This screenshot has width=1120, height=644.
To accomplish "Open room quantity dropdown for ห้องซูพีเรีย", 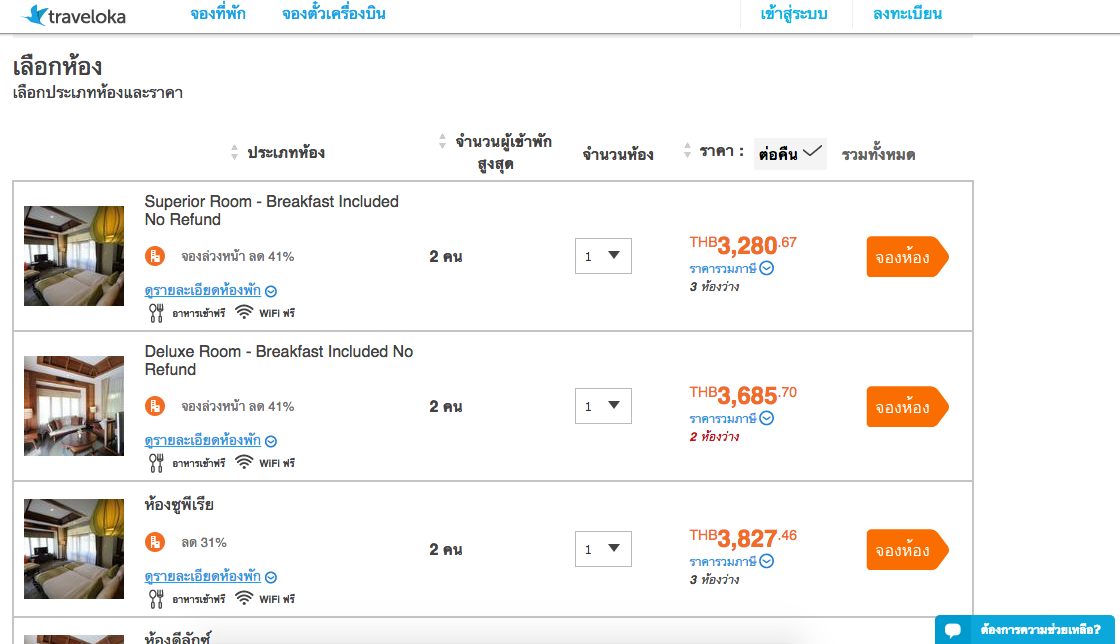I will click(604, 548).
